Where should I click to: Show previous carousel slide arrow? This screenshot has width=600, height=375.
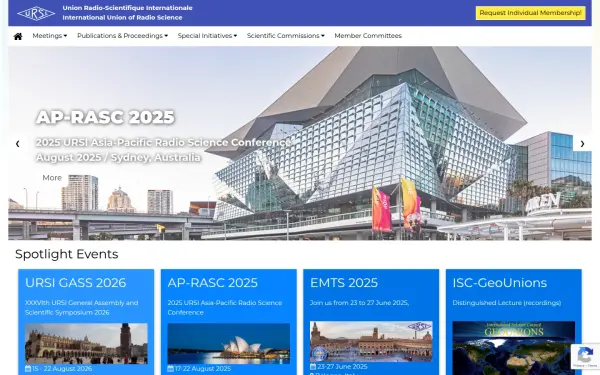tap(18, 143)
